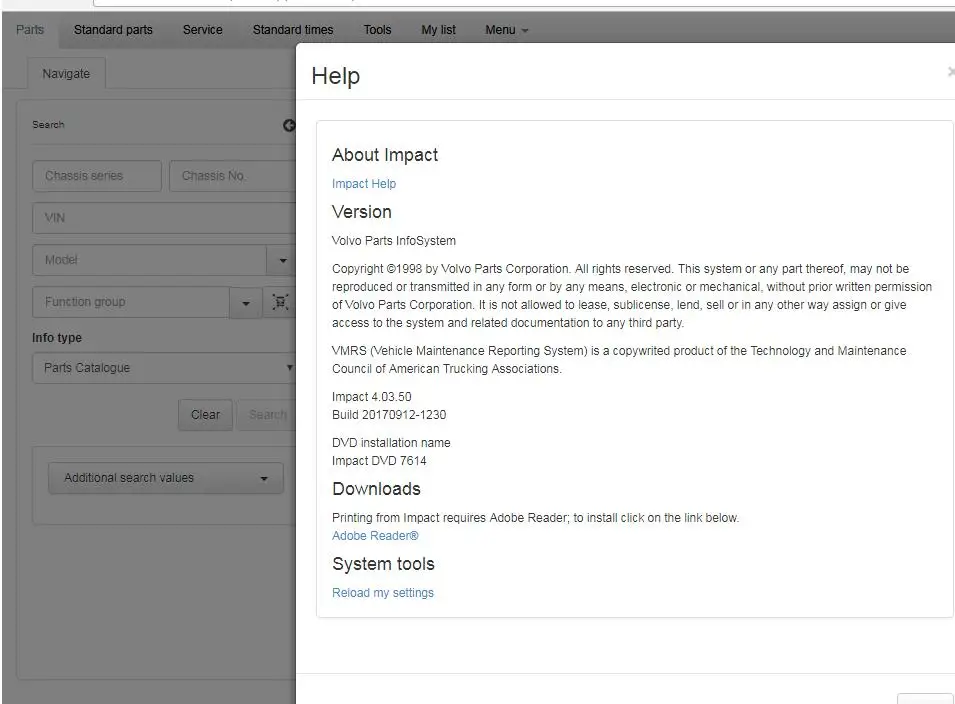Click the Build 20170912-1230 text
This screenshot has width=955, height=704.
[x=389, y=415]
